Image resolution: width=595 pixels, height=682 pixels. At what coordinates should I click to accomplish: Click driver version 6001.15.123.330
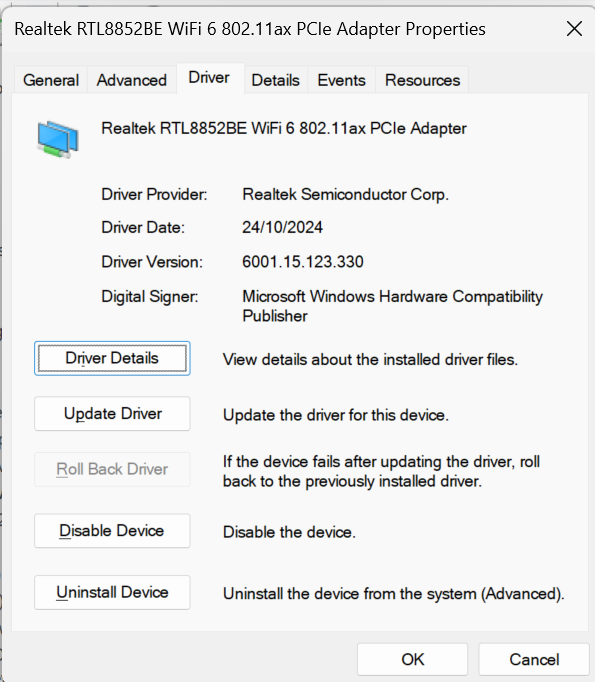pos(303,262)
